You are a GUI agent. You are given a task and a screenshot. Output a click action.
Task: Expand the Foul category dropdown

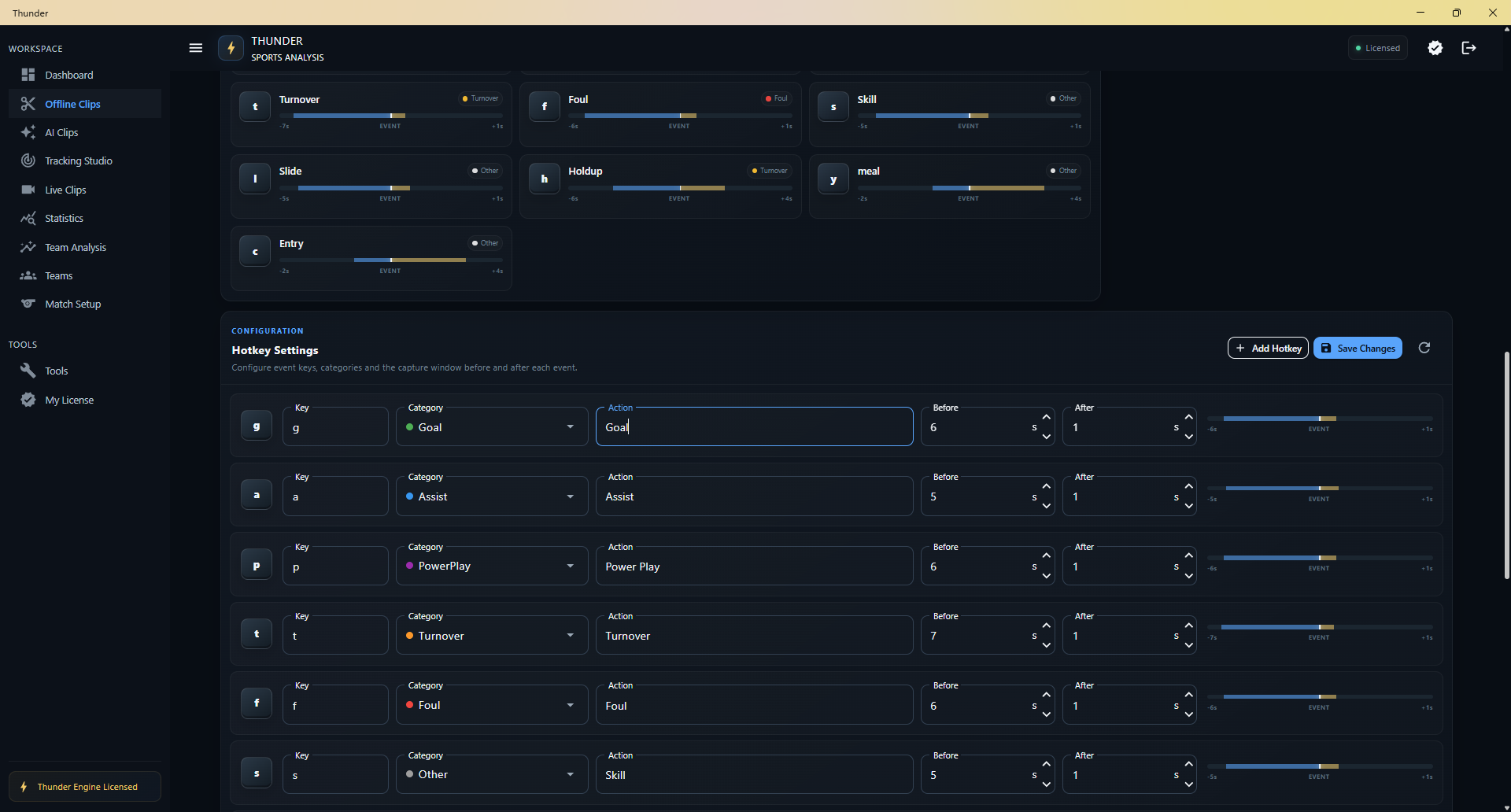[x=492, y=704]
